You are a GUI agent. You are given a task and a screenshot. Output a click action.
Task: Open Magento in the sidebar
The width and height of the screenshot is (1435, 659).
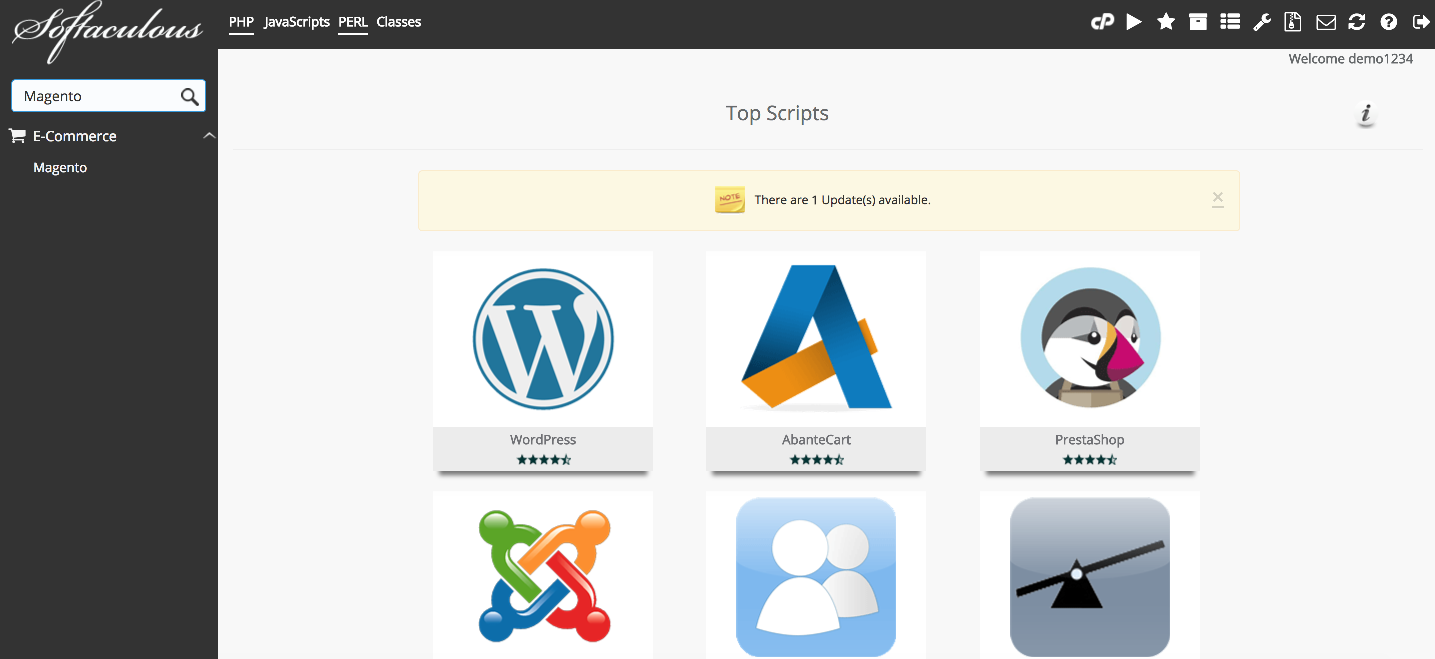tap(60, 168)
